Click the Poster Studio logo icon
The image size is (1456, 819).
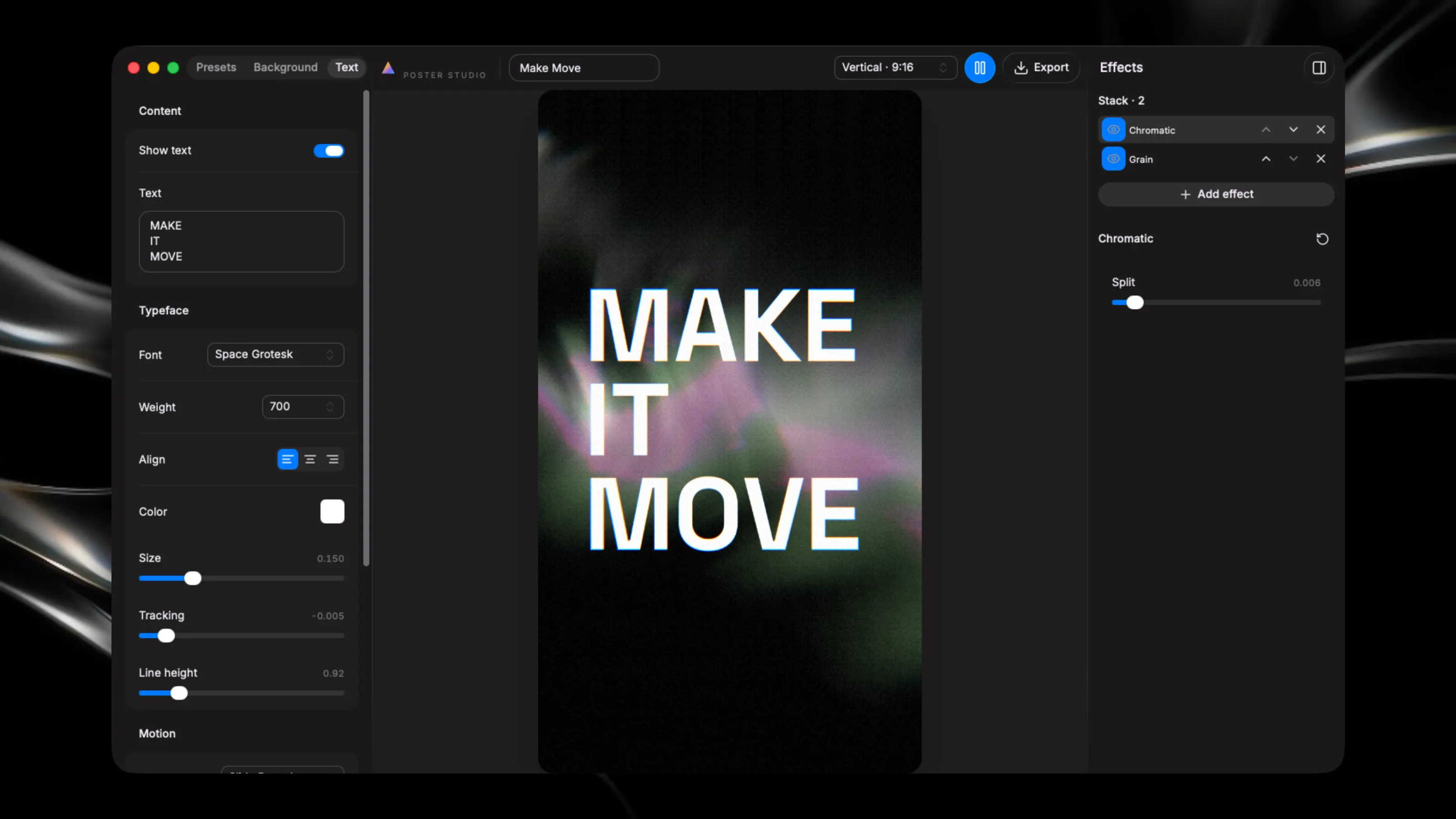point(388,68)
